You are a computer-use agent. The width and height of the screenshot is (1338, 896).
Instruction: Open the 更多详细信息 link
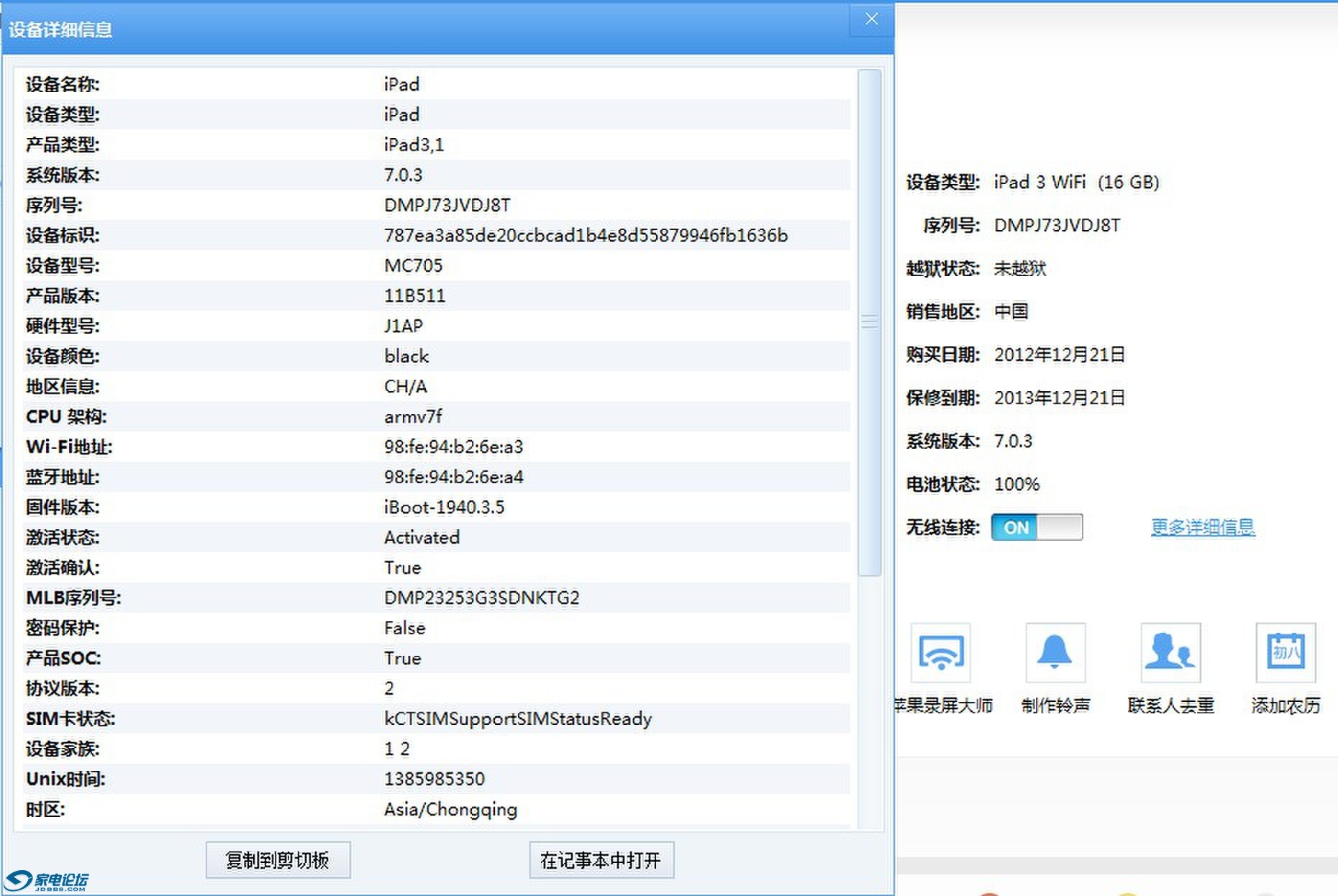1203,527
